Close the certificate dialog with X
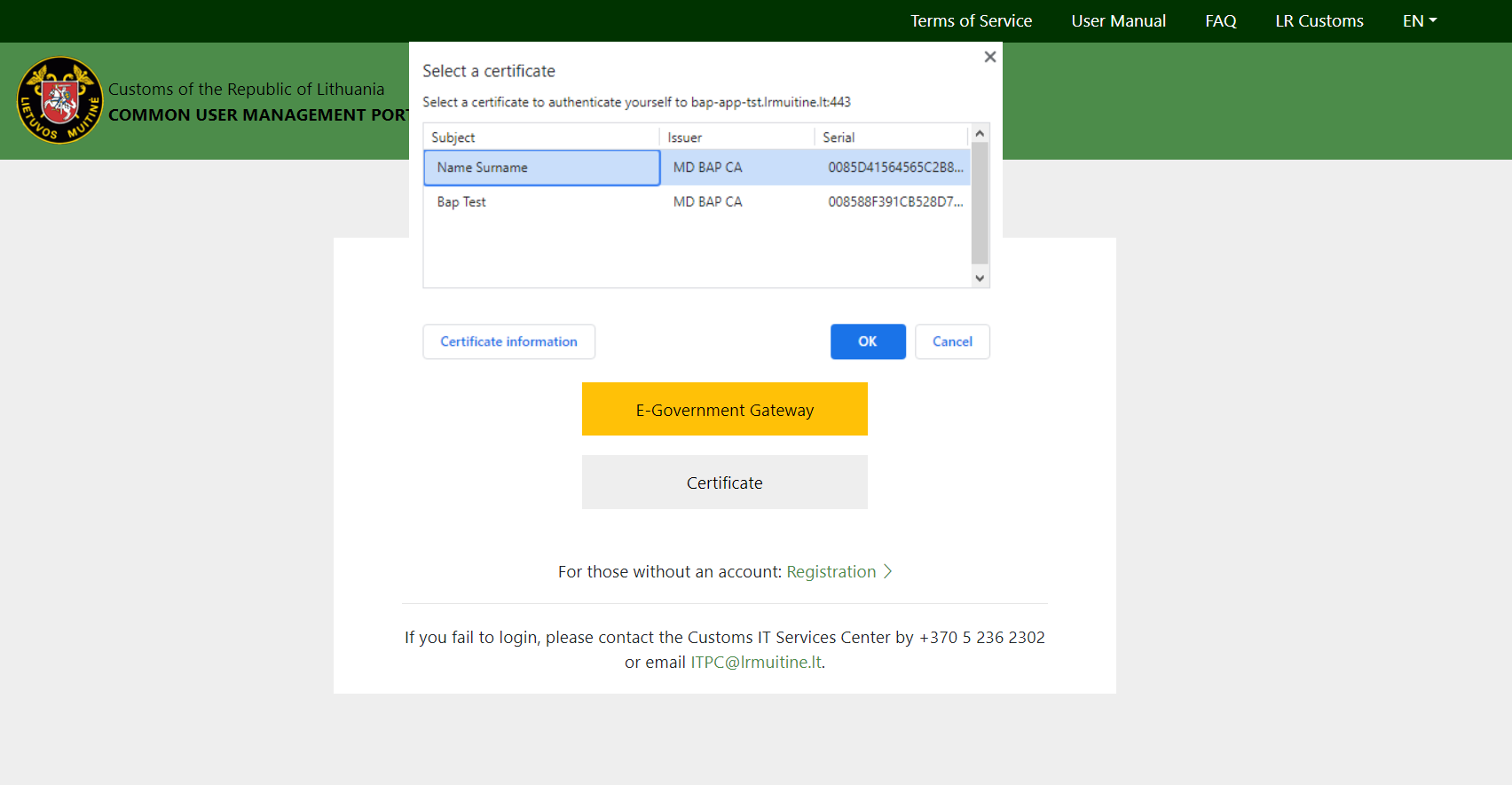1512x785 pixels. 990,57
